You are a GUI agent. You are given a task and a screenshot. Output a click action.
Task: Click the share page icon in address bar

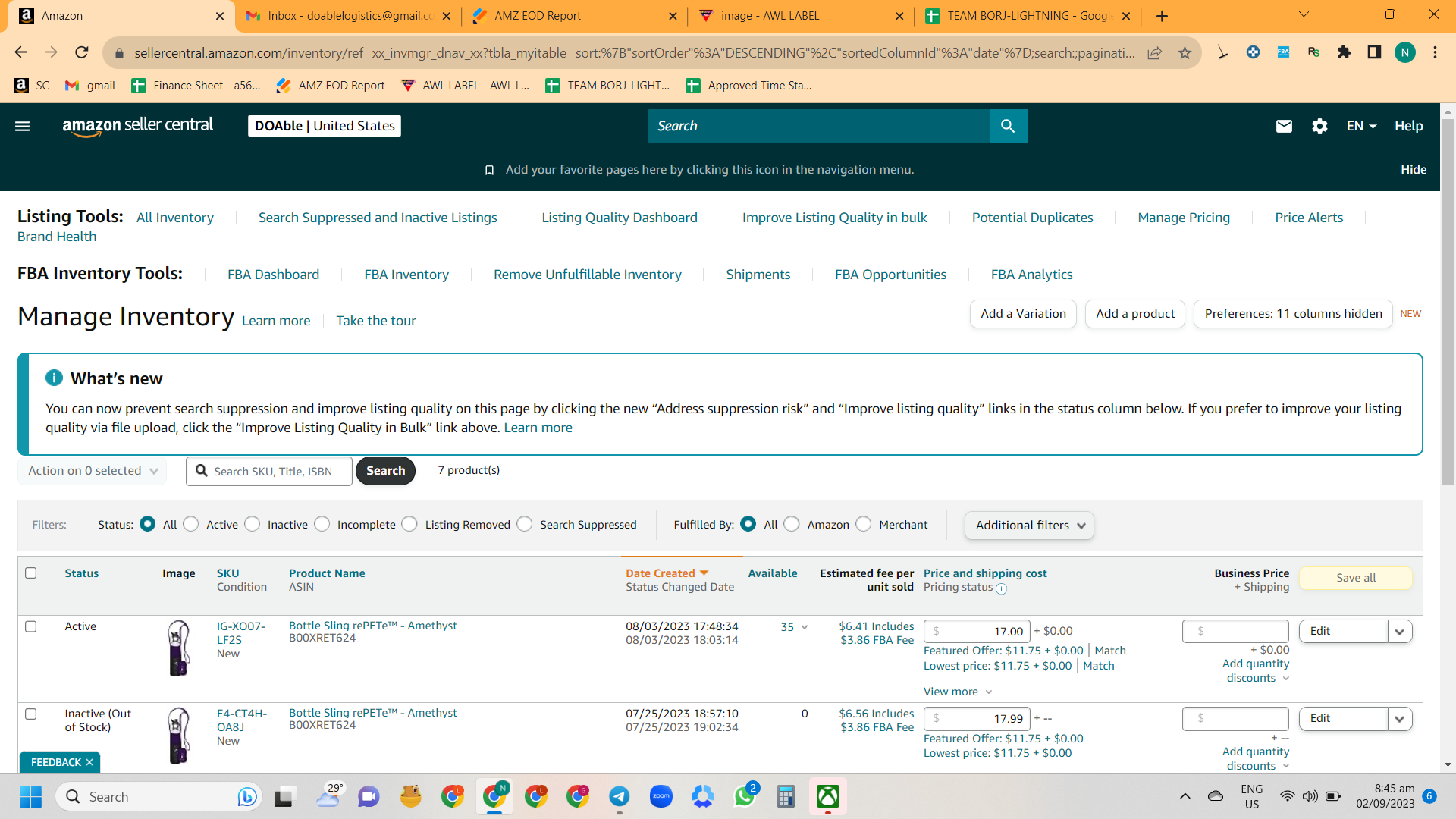(x=1154, y=52)
